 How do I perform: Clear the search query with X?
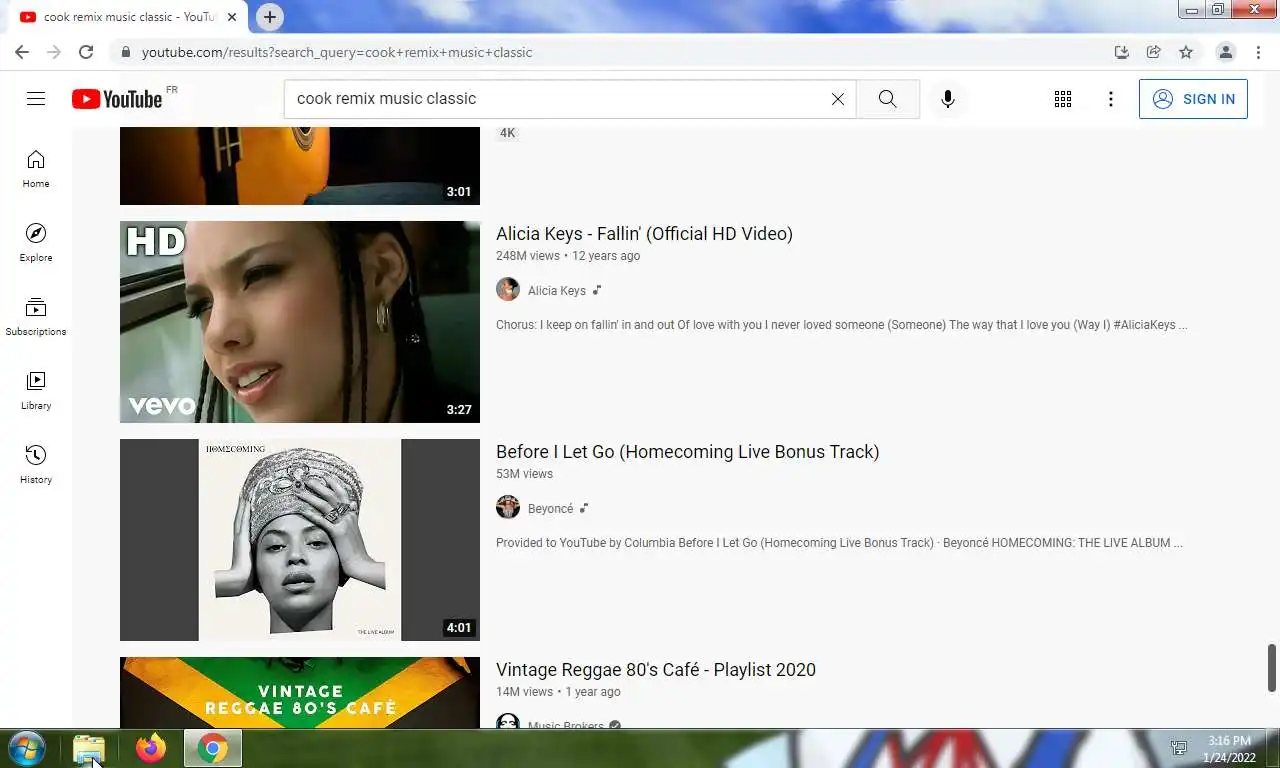pos(838,99)
